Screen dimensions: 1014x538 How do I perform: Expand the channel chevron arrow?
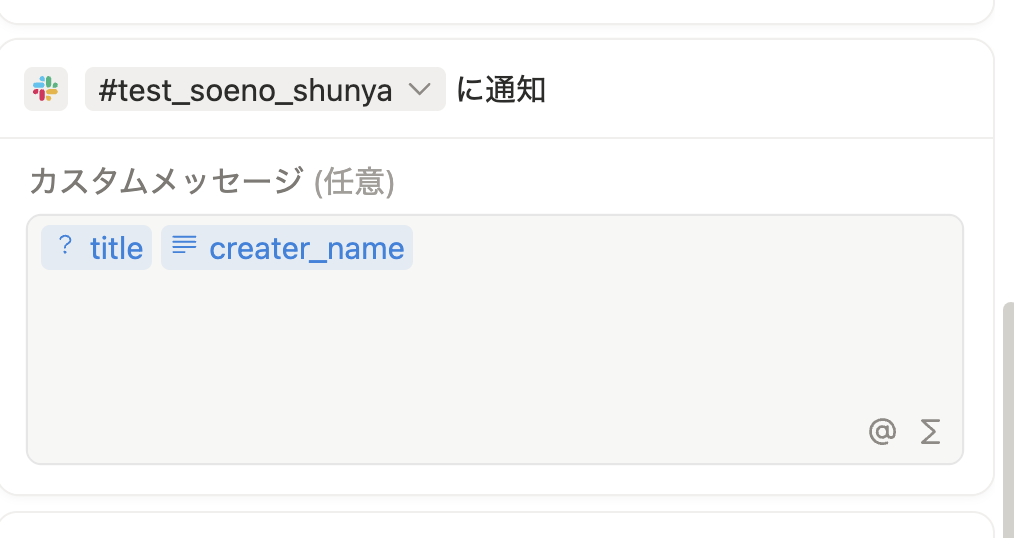421,89
